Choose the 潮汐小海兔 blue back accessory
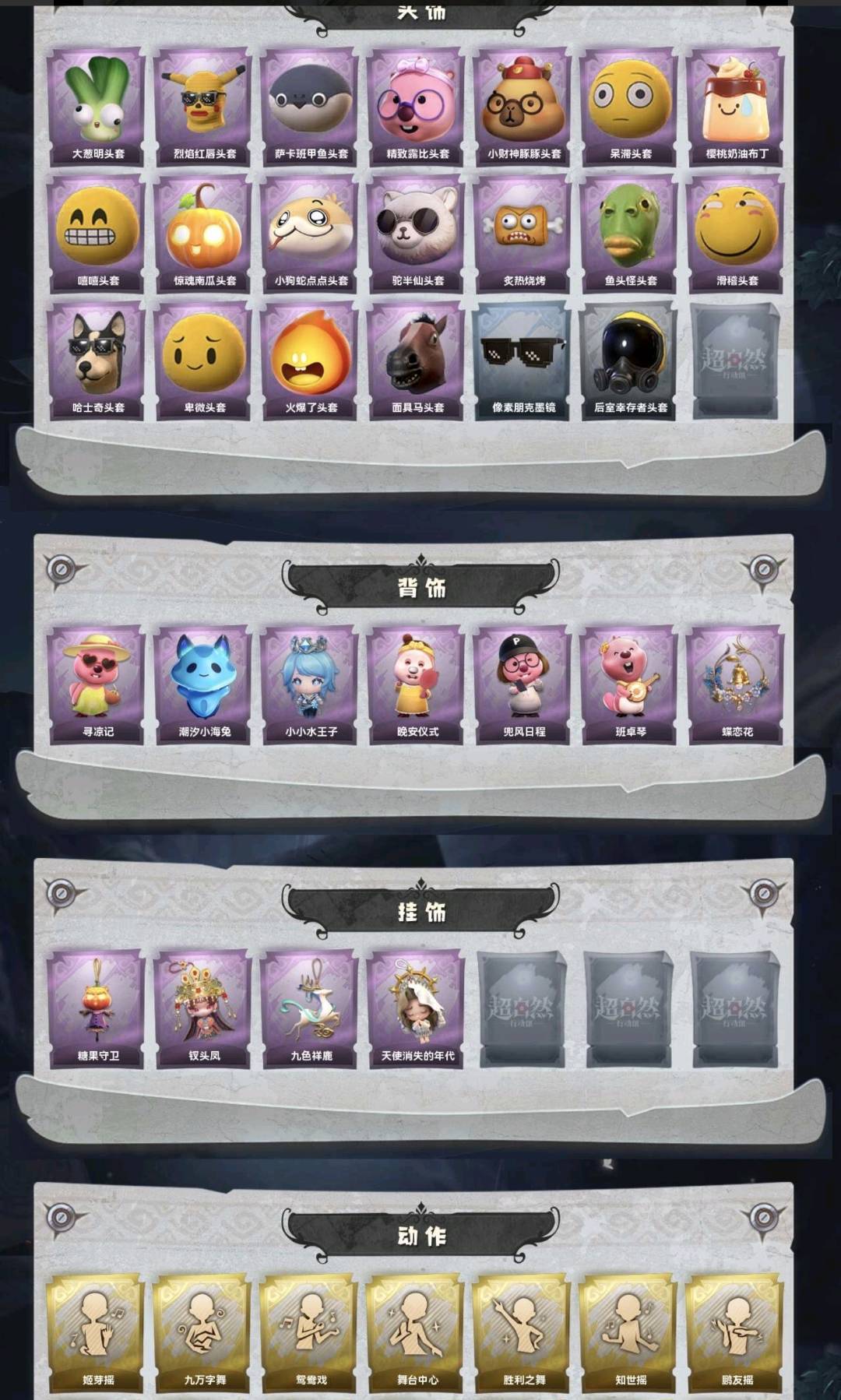The width and height of the screenshot is (841, 1400). (x=203, y=685)
